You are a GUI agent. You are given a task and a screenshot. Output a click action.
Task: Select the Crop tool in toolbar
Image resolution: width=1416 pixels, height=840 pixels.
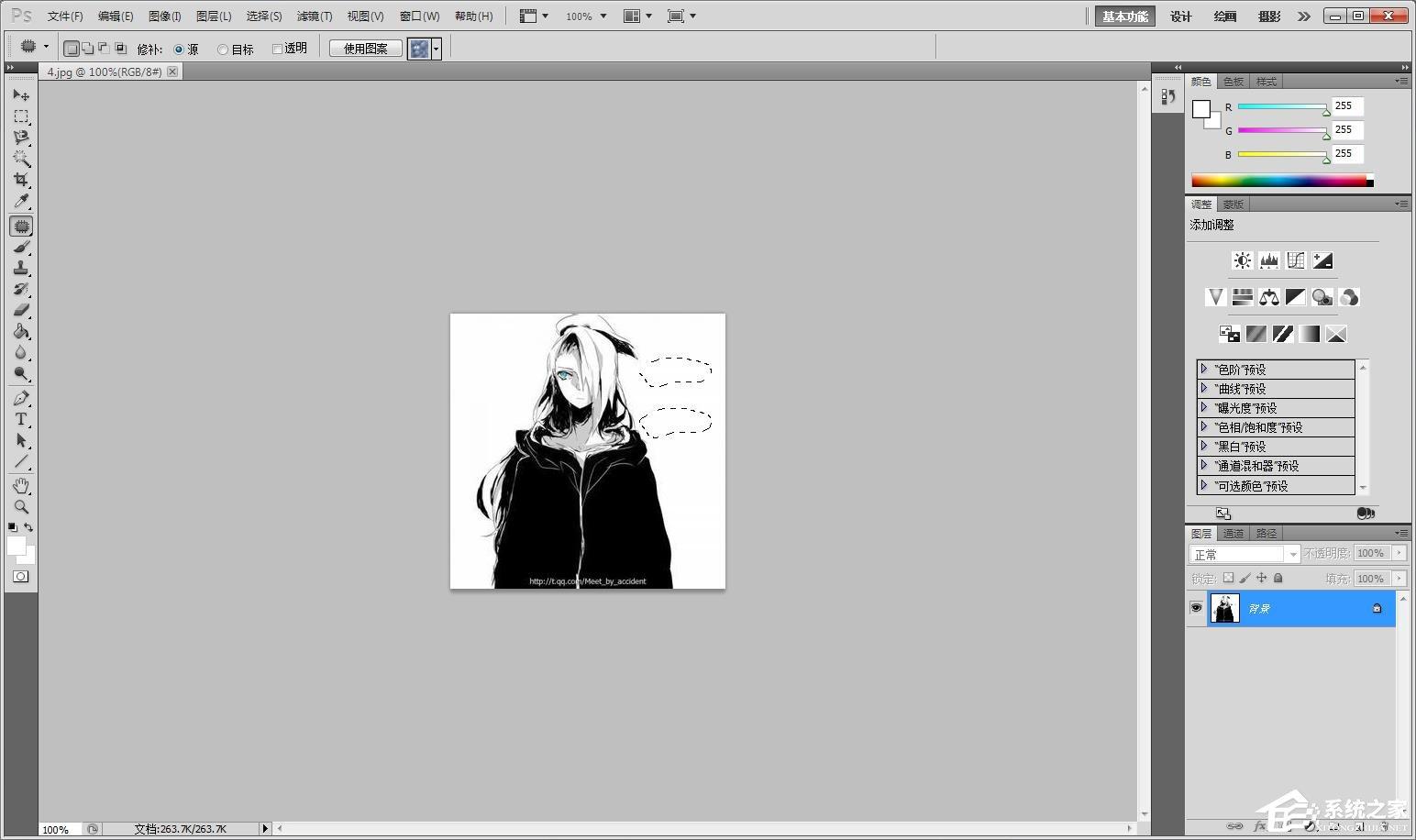[x=20, y=180]
